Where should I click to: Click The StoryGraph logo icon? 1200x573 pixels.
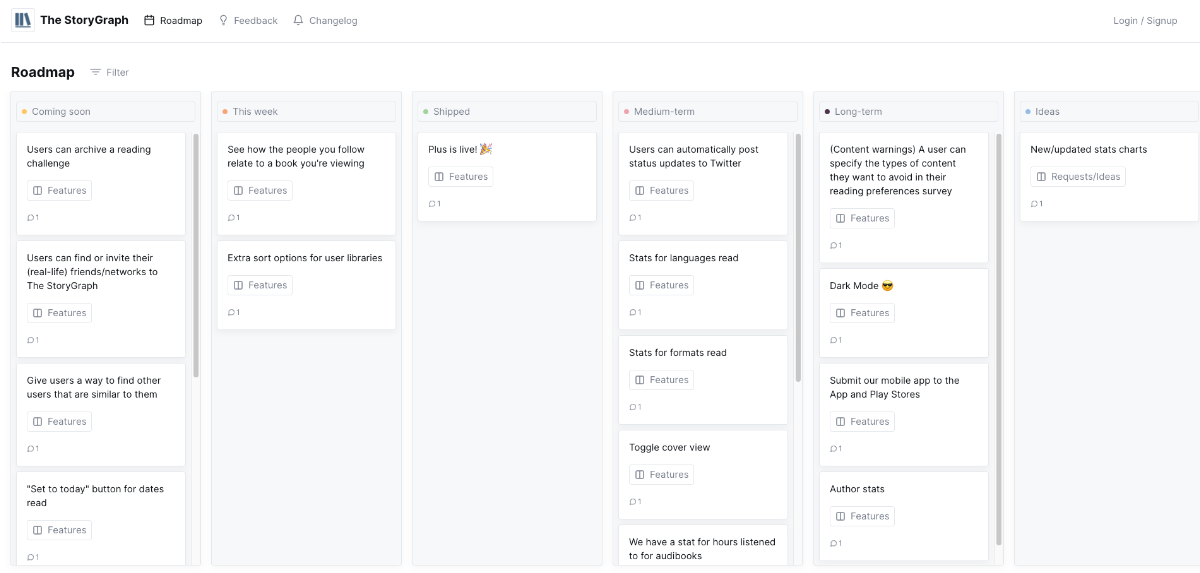pos(22,20)
